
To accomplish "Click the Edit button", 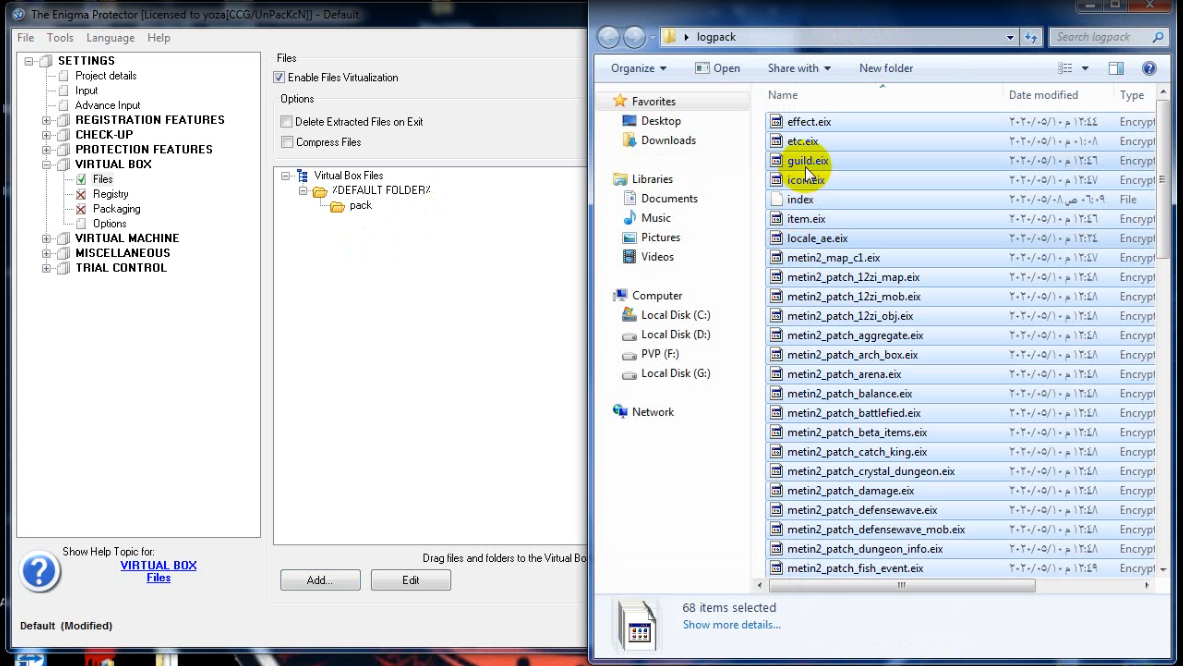I will coord(410,580).
